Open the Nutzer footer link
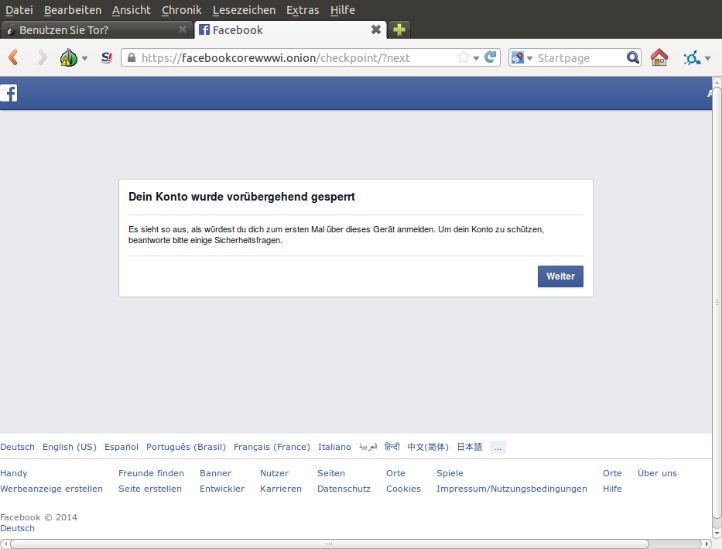722x549 pixels. 274,473
